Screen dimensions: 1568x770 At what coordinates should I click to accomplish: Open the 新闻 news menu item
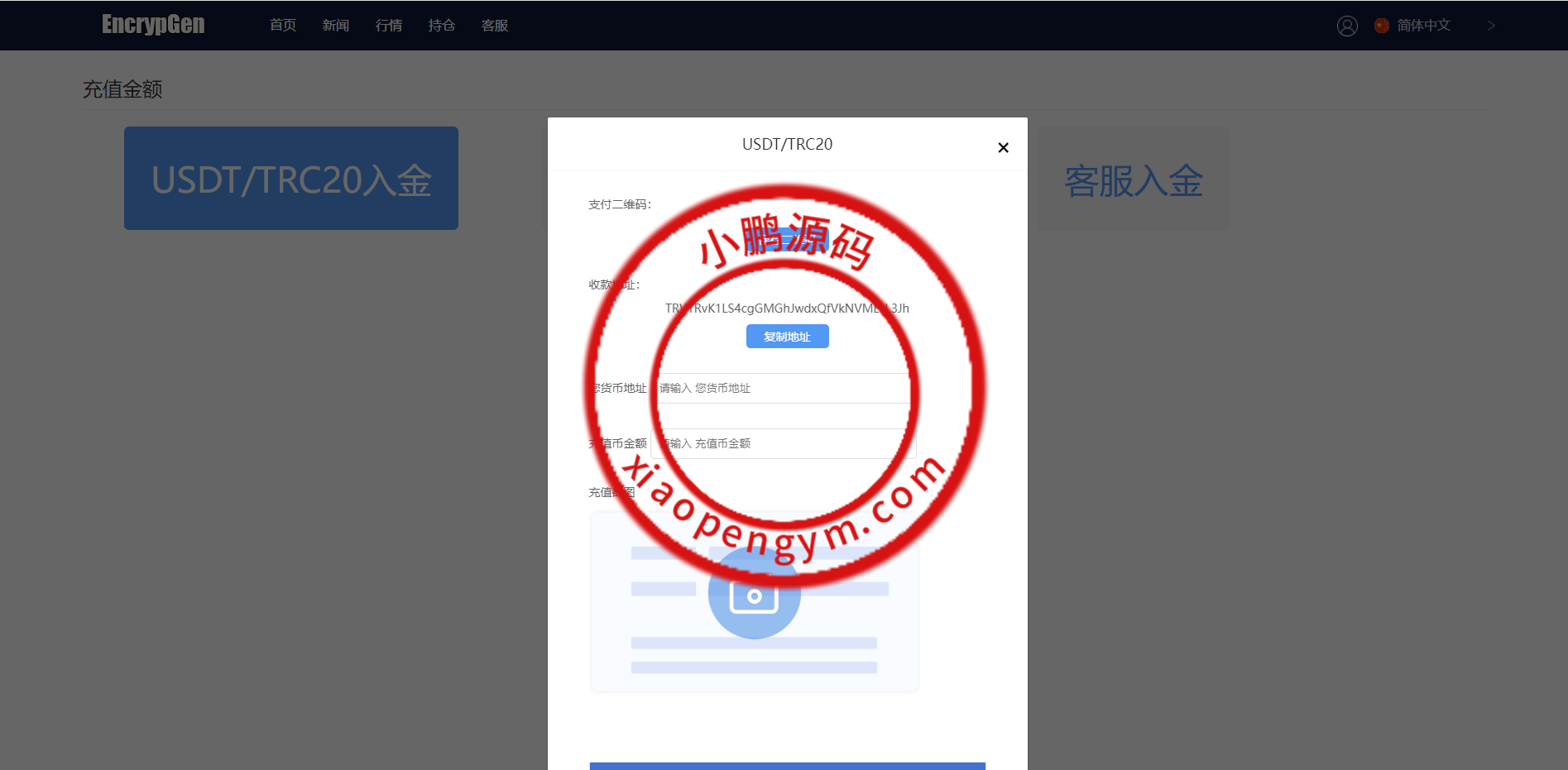(336, 26)
